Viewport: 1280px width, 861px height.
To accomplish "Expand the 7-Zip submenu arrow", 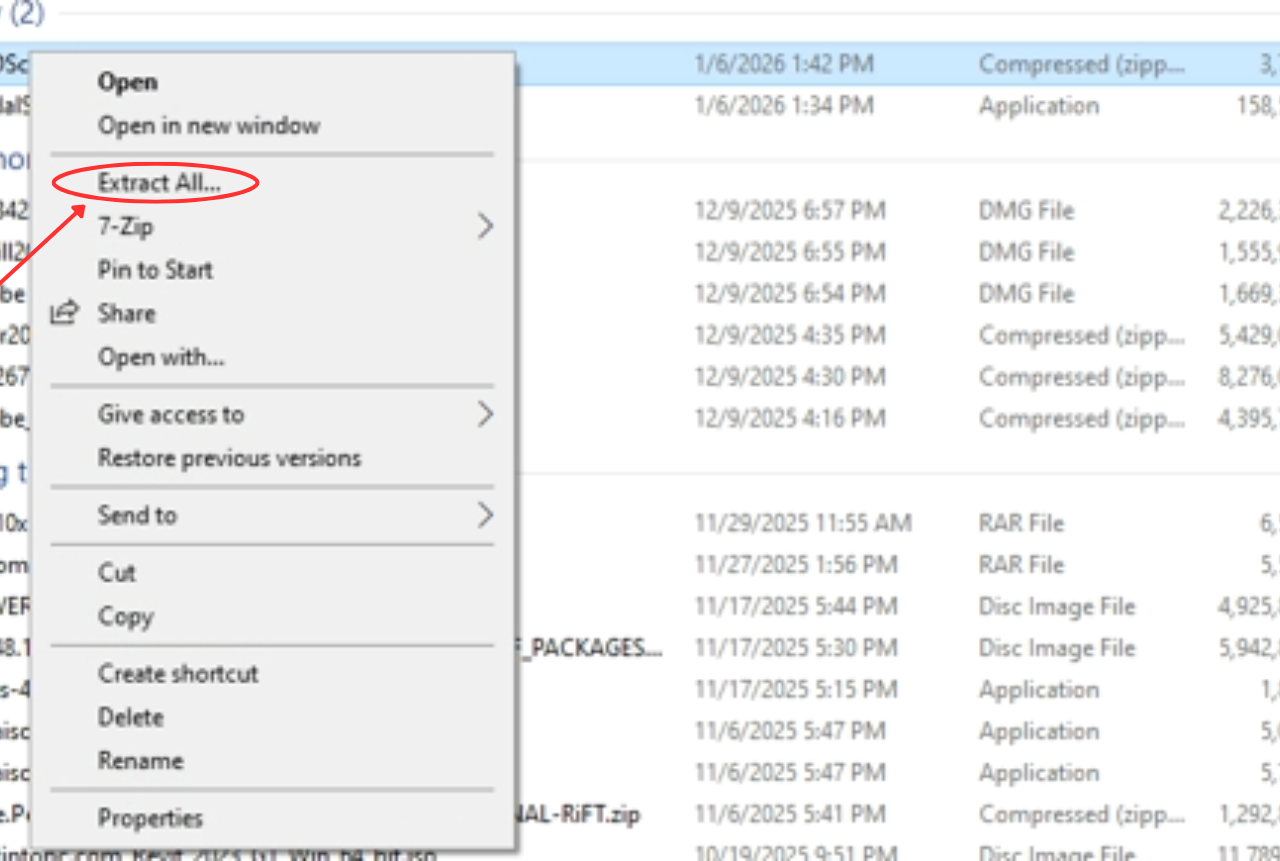I will pyautogui.click(x=485, y=227).
